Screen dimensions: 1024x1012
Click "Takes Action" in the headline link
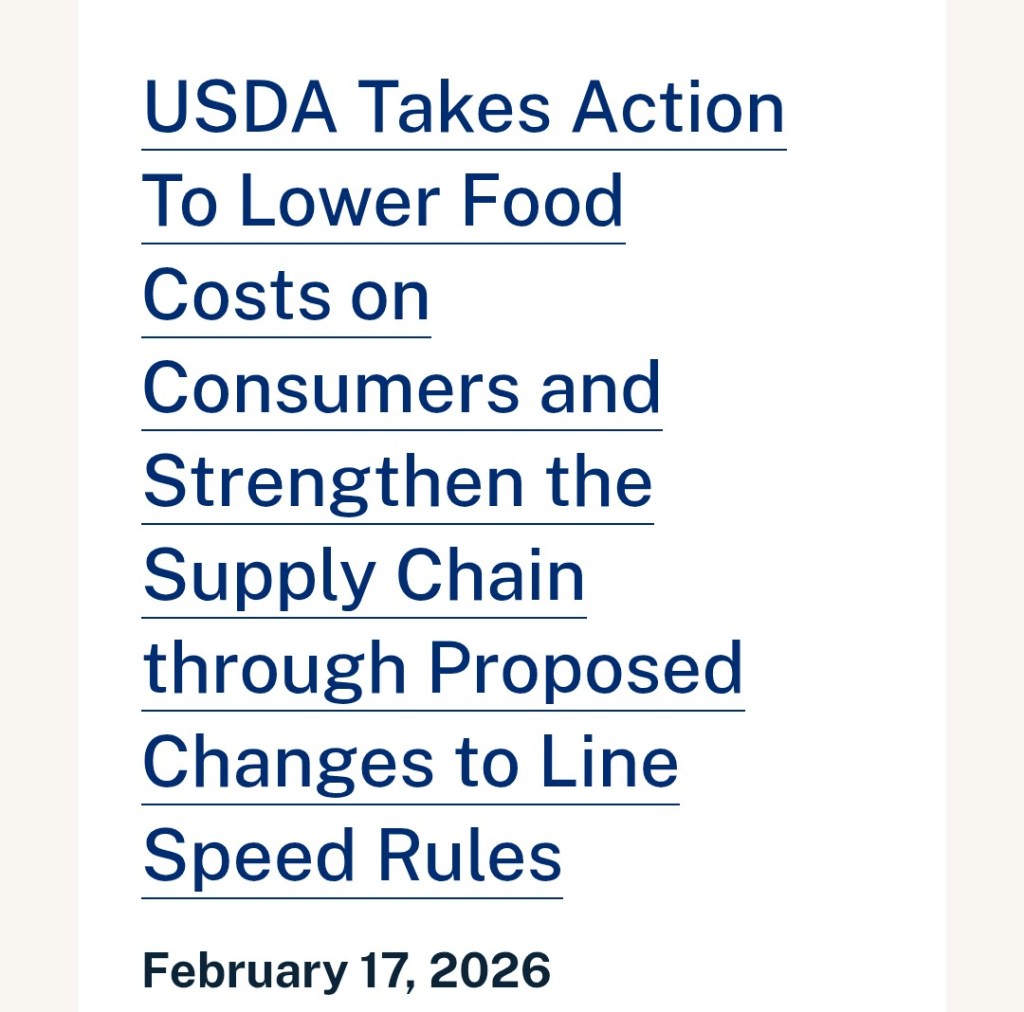coord(571,108)
